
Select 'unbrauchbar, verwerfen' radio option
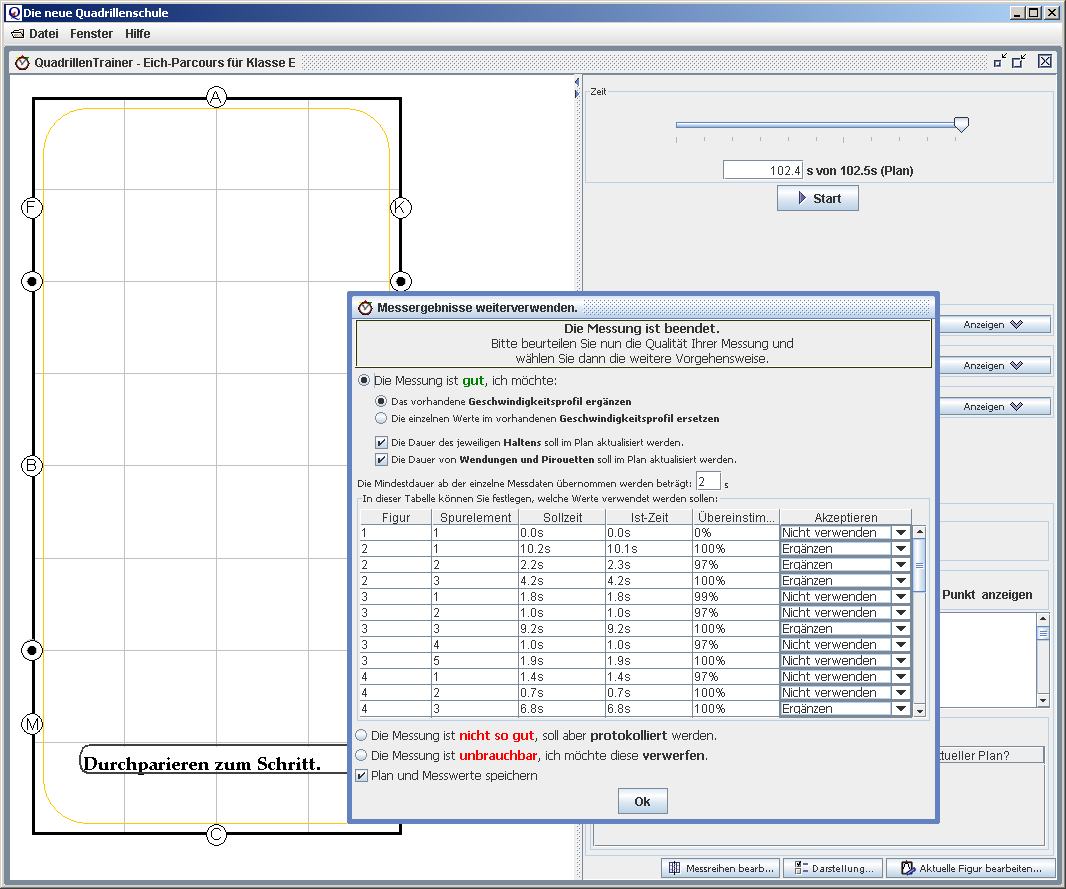click(x=361, y=755)
